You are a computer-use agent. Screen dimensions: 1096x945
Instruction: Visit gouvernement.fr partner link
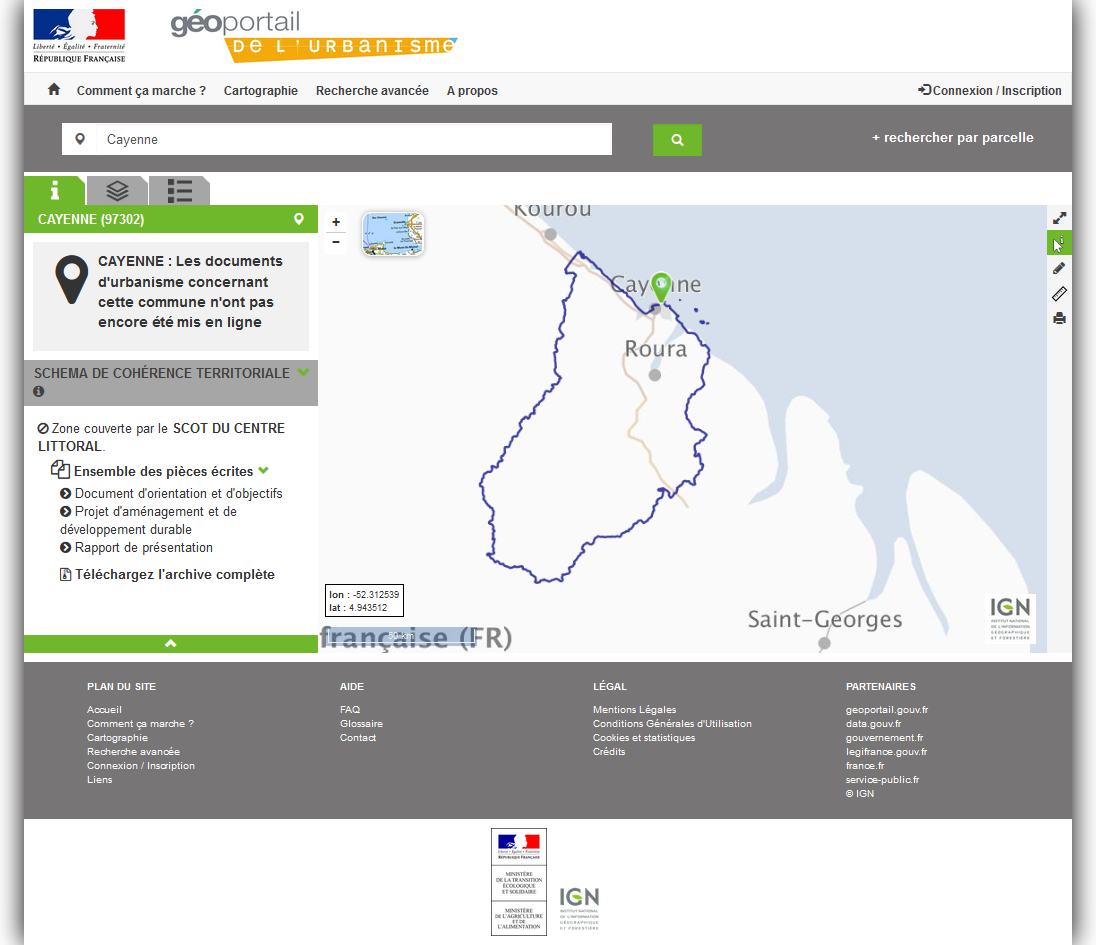(884, 737)
